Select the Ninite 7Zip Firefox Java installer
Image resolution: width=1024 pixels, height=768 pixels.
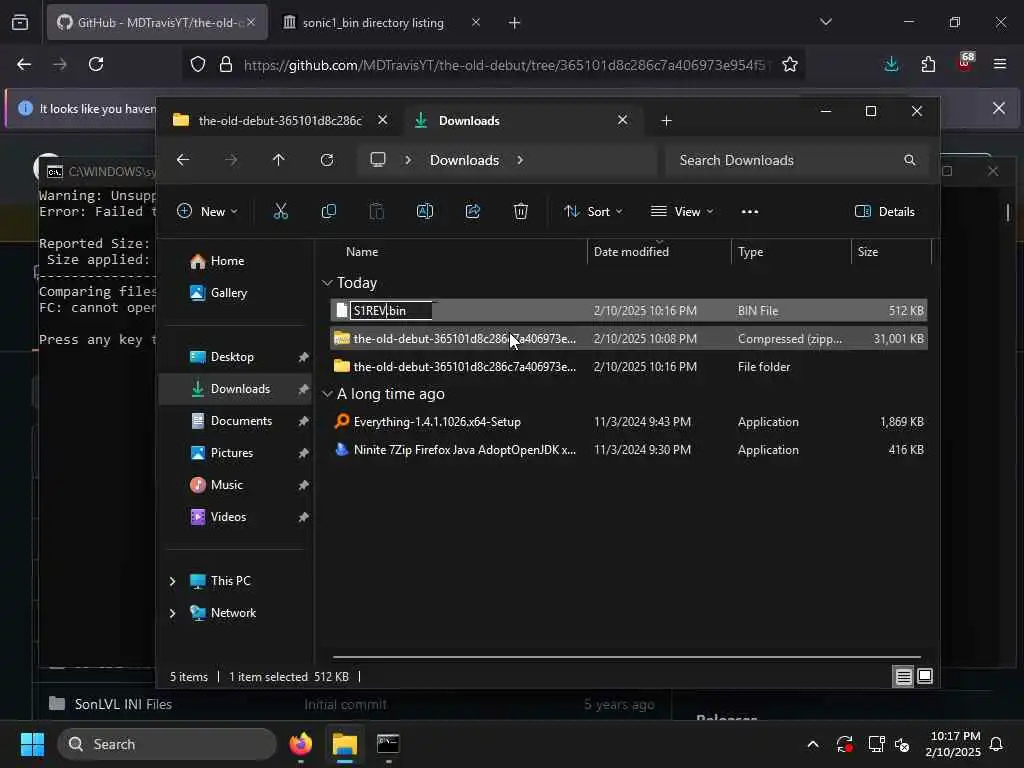(628, 449)
